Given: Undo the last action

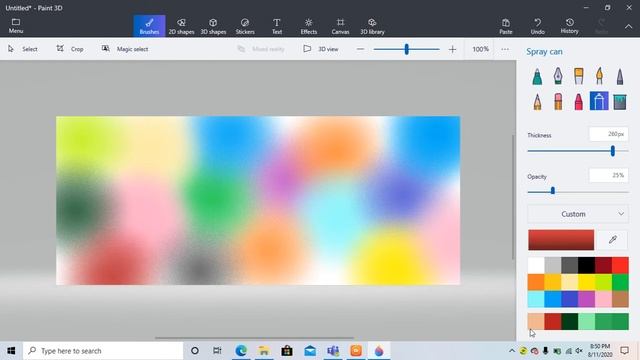Looking at the screenshot, I should (538, 26).
